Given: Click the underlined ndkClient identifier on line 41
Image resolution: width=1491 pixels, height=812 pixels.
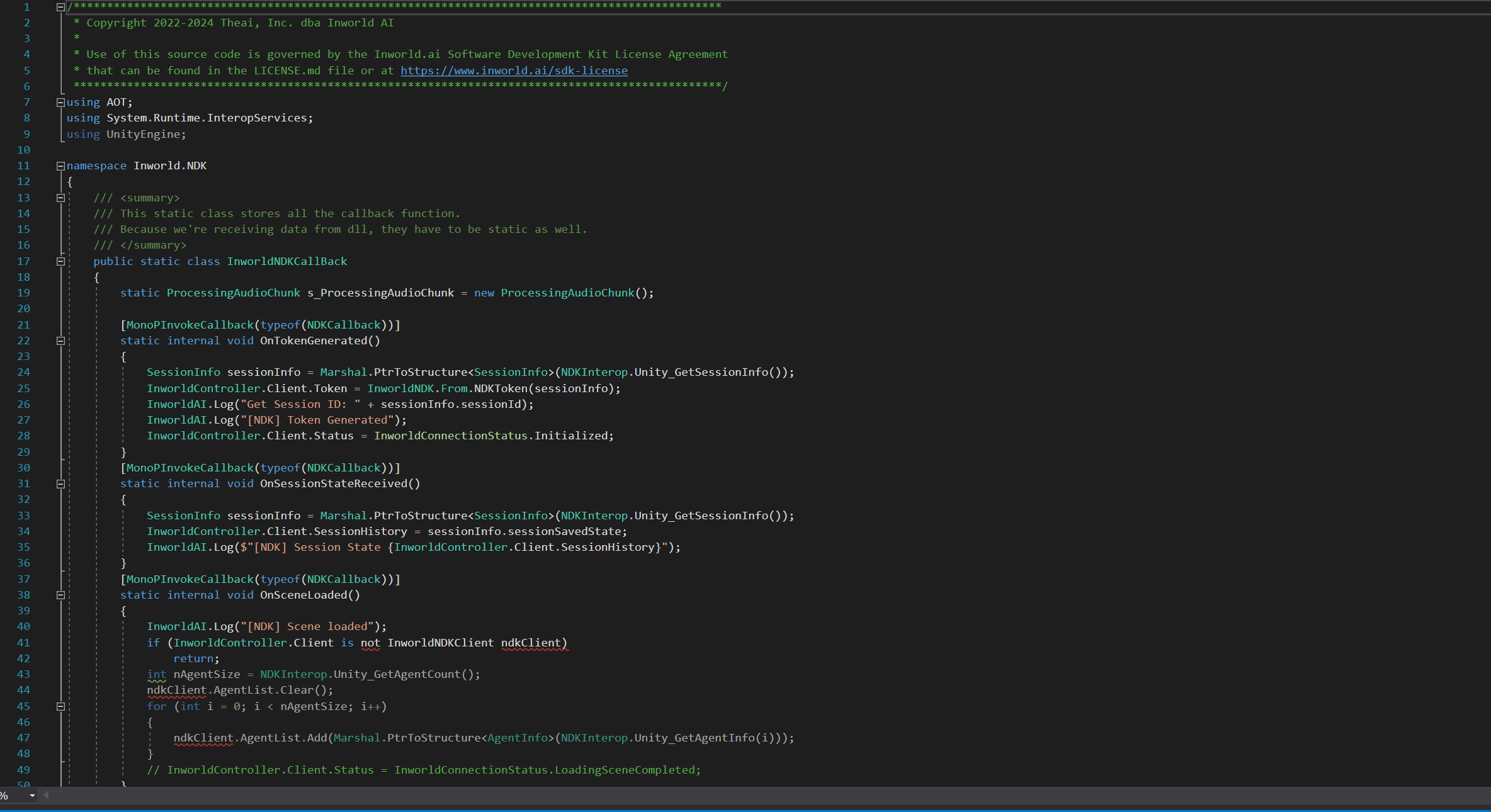Looking at the screenshot, I should click(532, 643).
